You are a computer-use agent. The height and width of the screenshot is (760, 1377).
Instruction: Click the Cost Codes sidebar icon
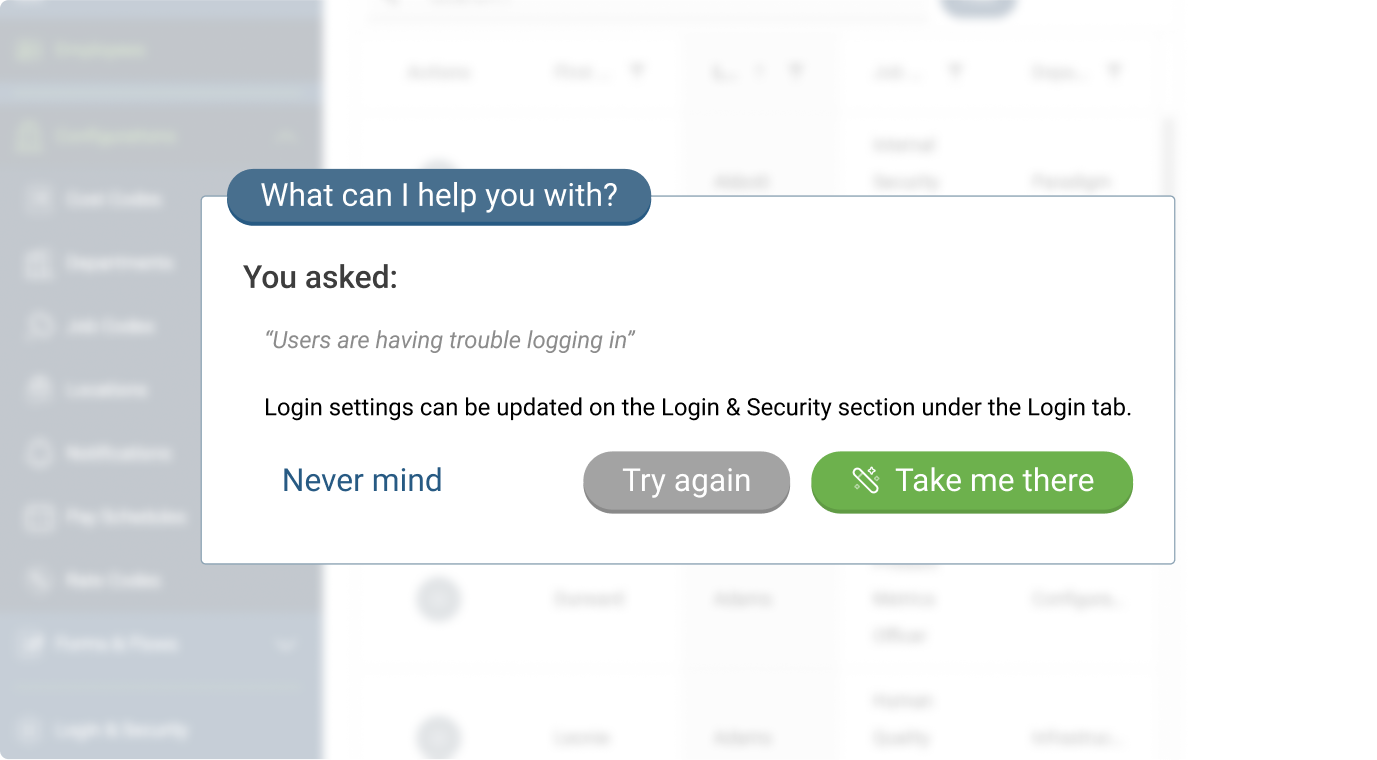coord(38,199)
